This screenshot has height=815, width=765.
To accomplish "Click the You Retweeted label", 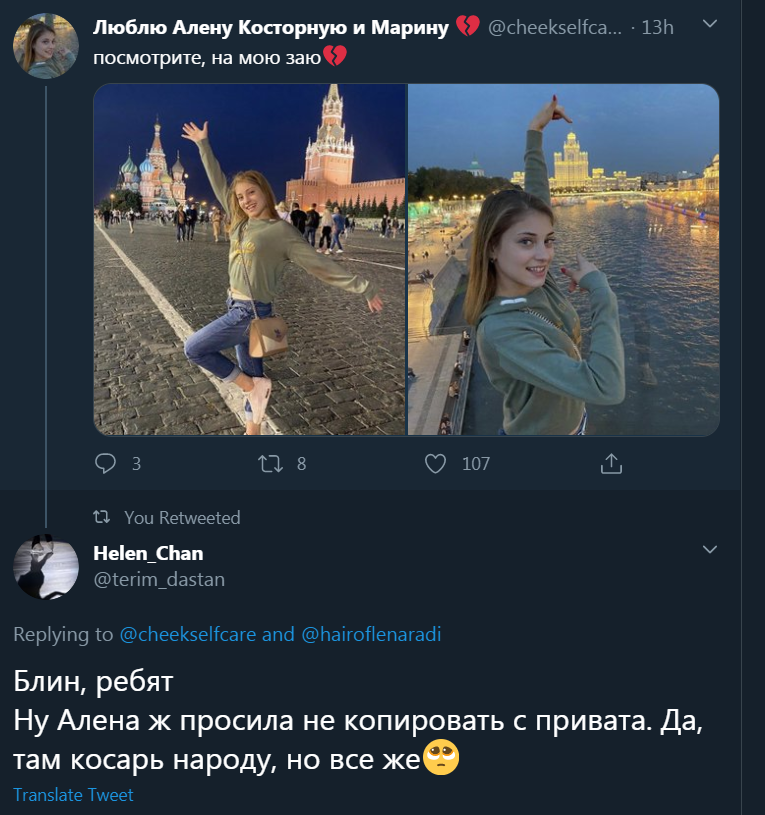I will 182,518.
